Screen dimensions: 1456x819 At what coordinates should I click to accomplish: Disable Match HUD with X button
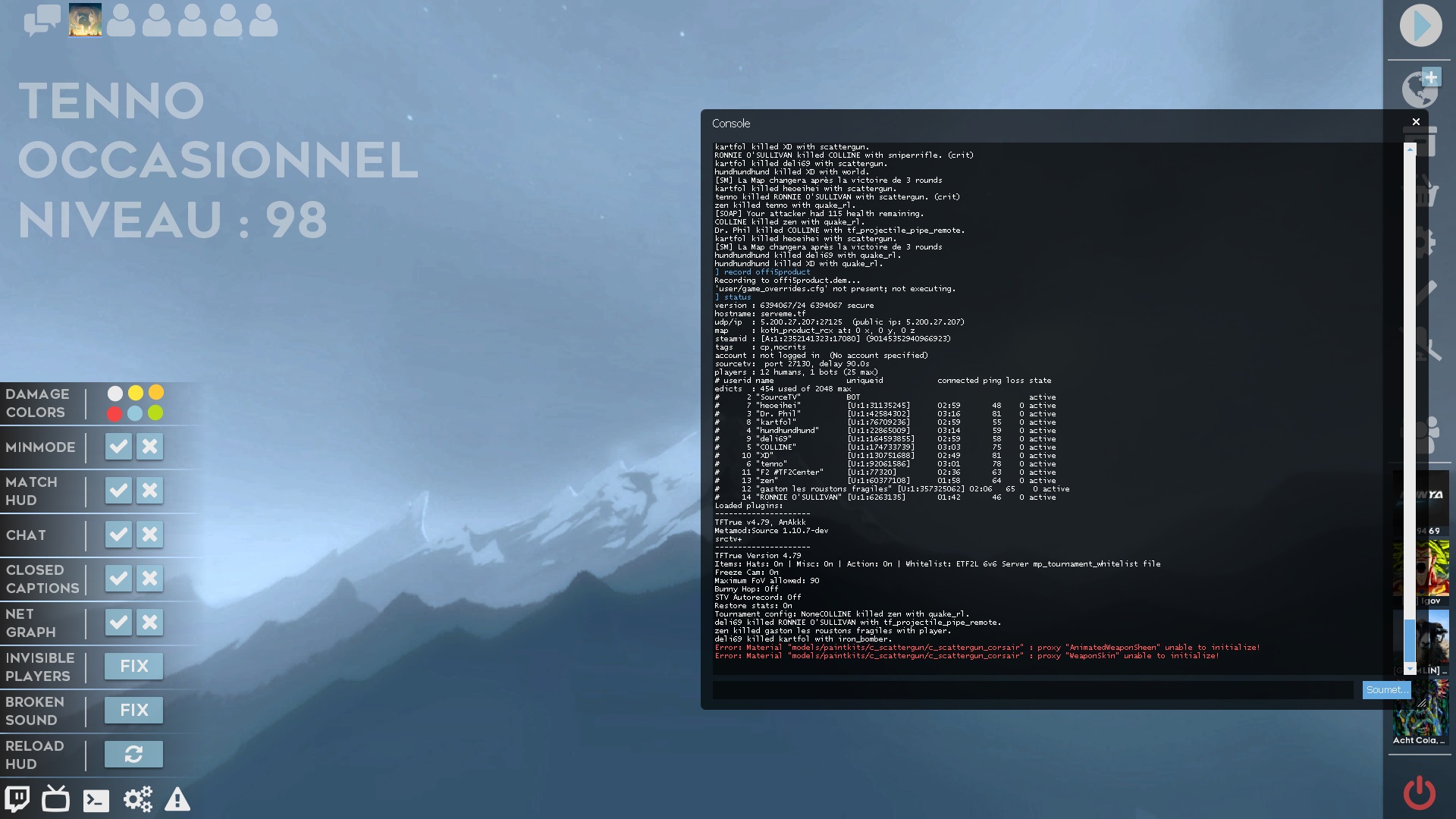click(x=150, y=491)
